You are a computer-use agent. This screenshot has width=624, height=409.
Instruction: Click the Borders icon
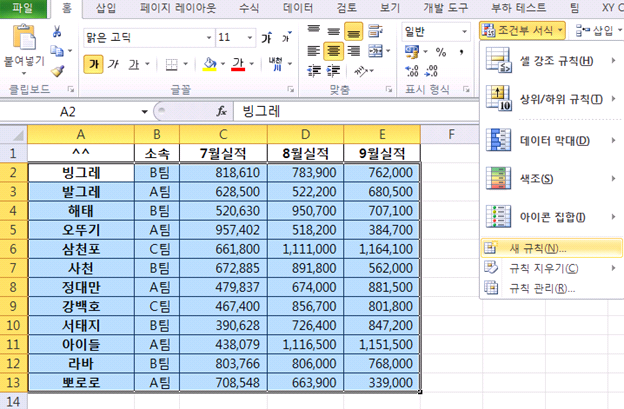(x=172, y=64)
